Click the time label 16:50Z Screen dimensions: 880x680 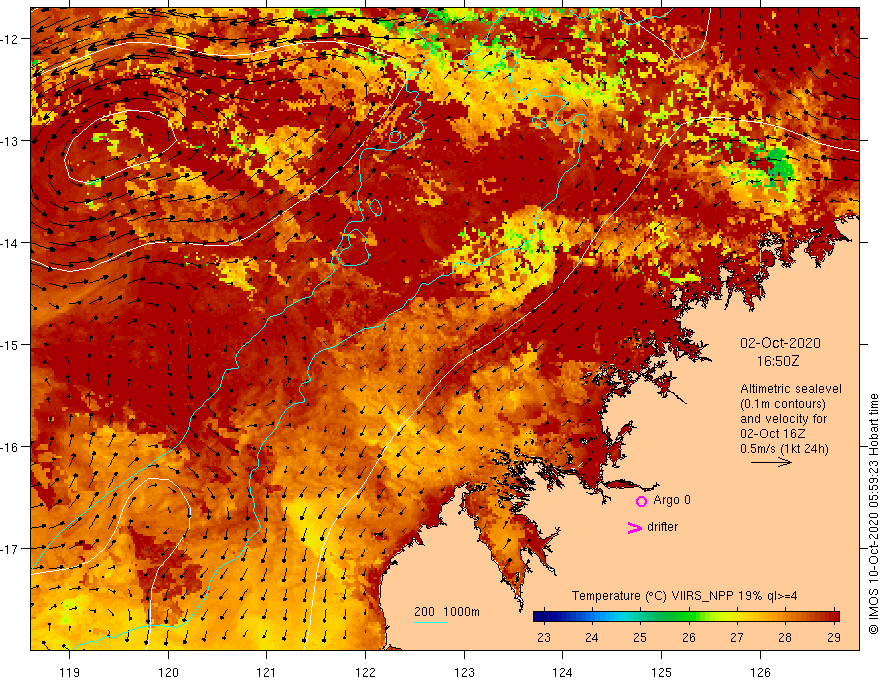click(778, 361)
